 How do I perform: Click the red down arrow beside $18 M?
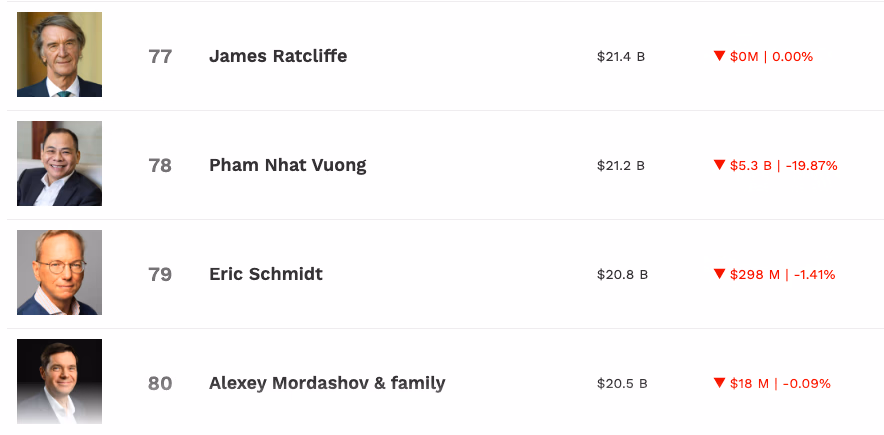(719, 383)
